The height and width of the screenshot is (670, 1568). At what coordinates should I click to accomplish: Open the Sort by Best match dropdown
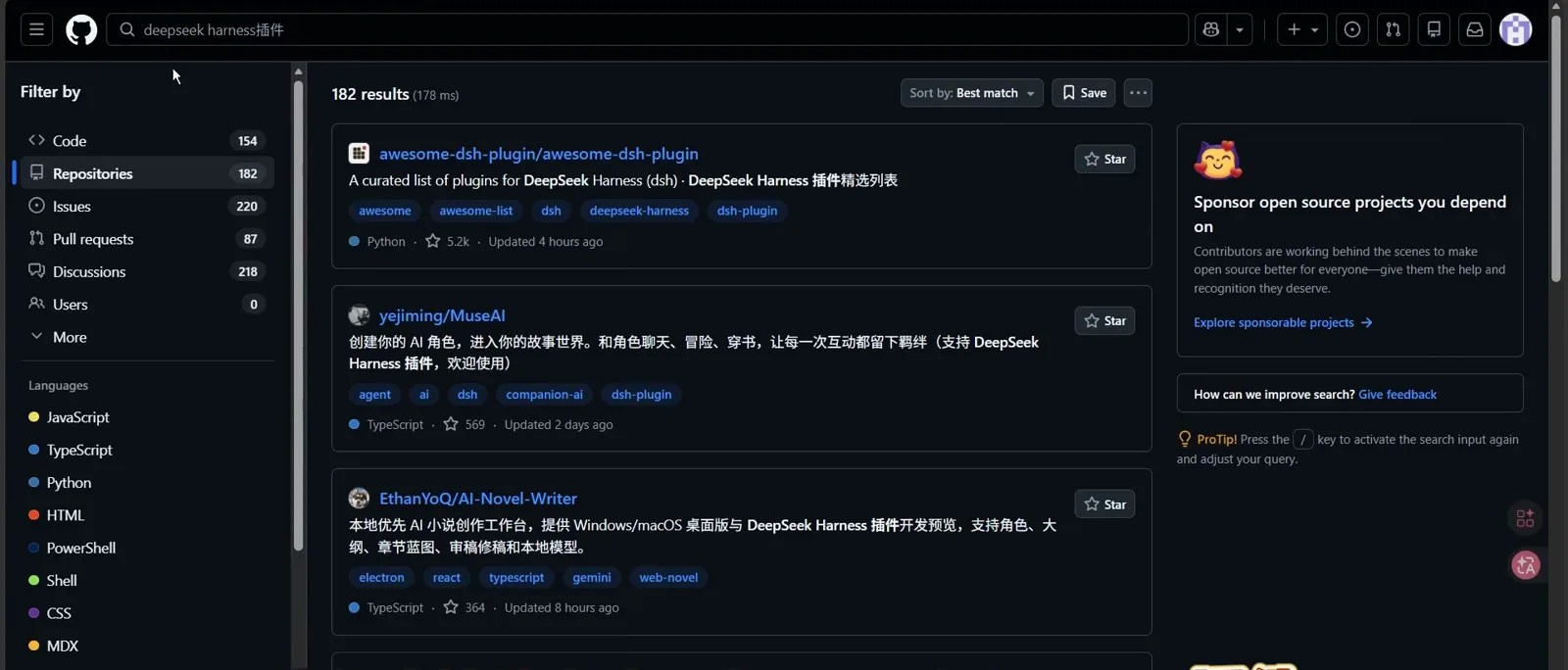(971, 93)
